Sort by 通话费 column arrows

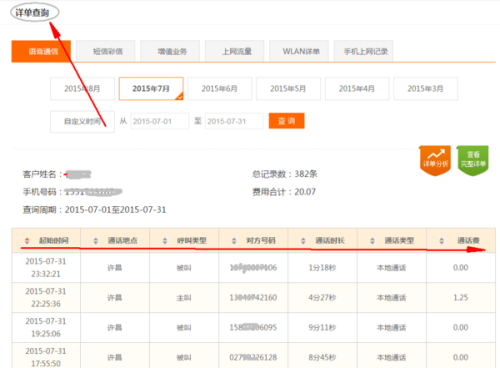pos(442,240)
